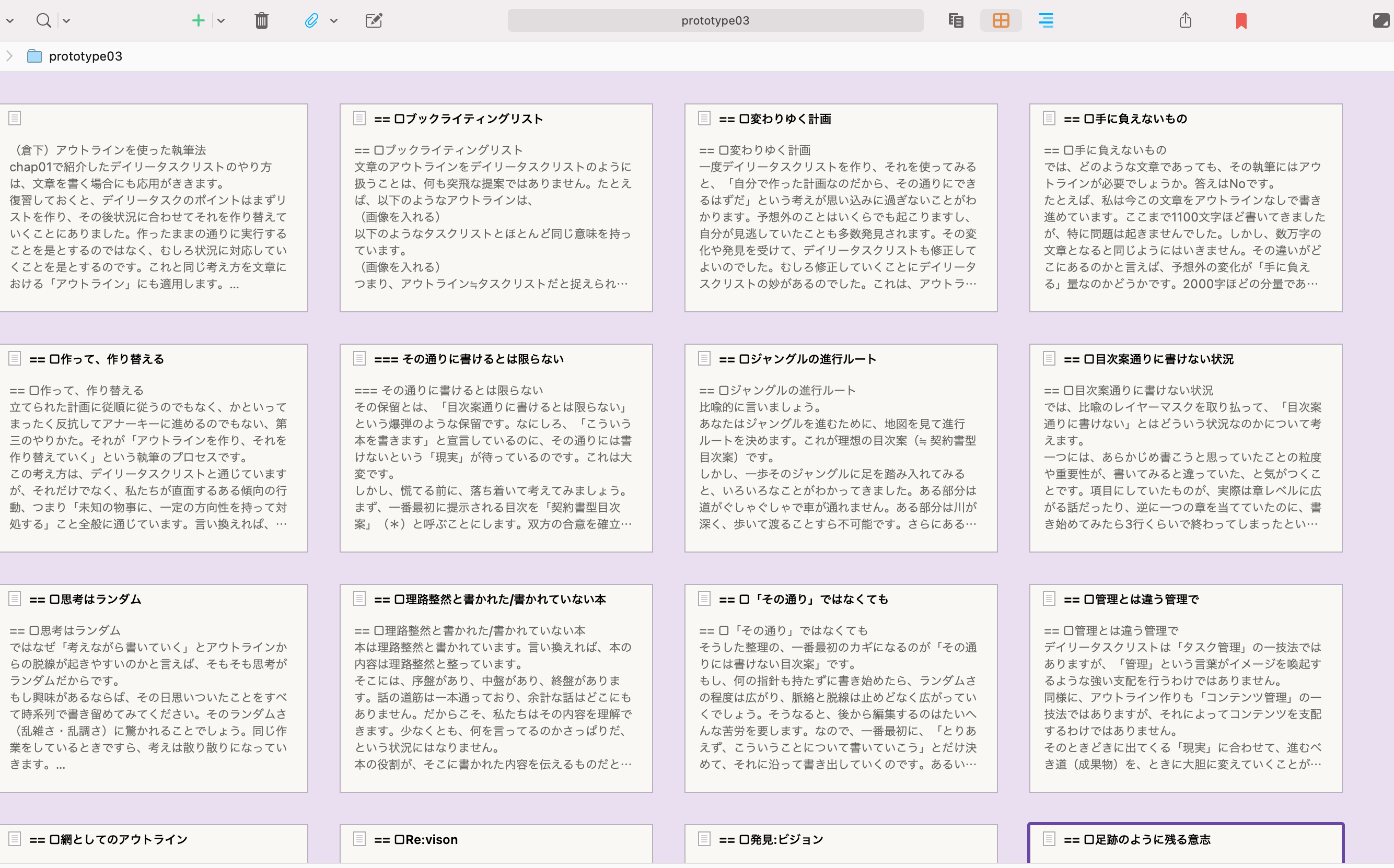Open the dropdown beside the paperclip

tap(333, 20)
